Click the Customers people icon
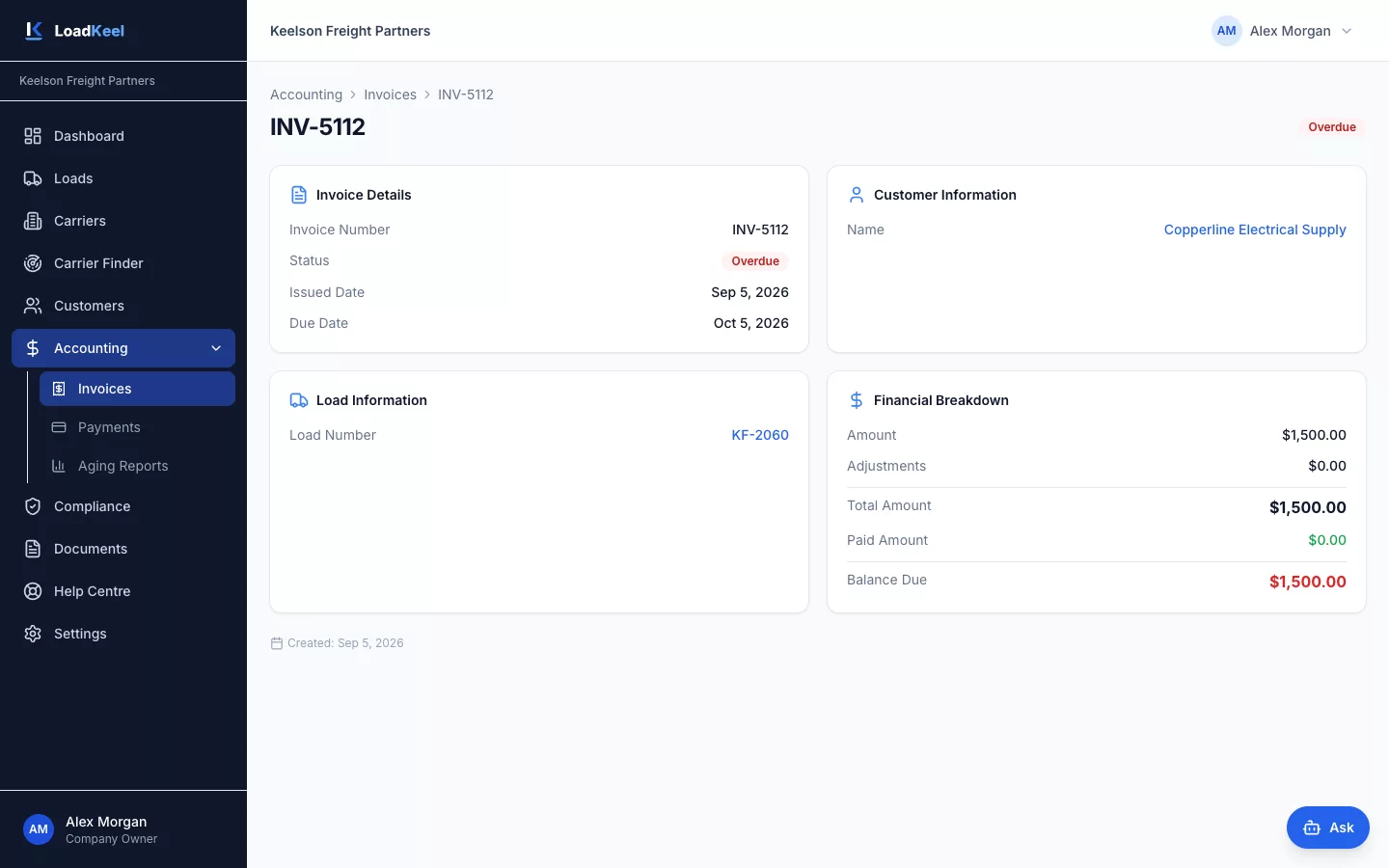Viewport: 1389px width, 868px height. (x=33, y=306)
